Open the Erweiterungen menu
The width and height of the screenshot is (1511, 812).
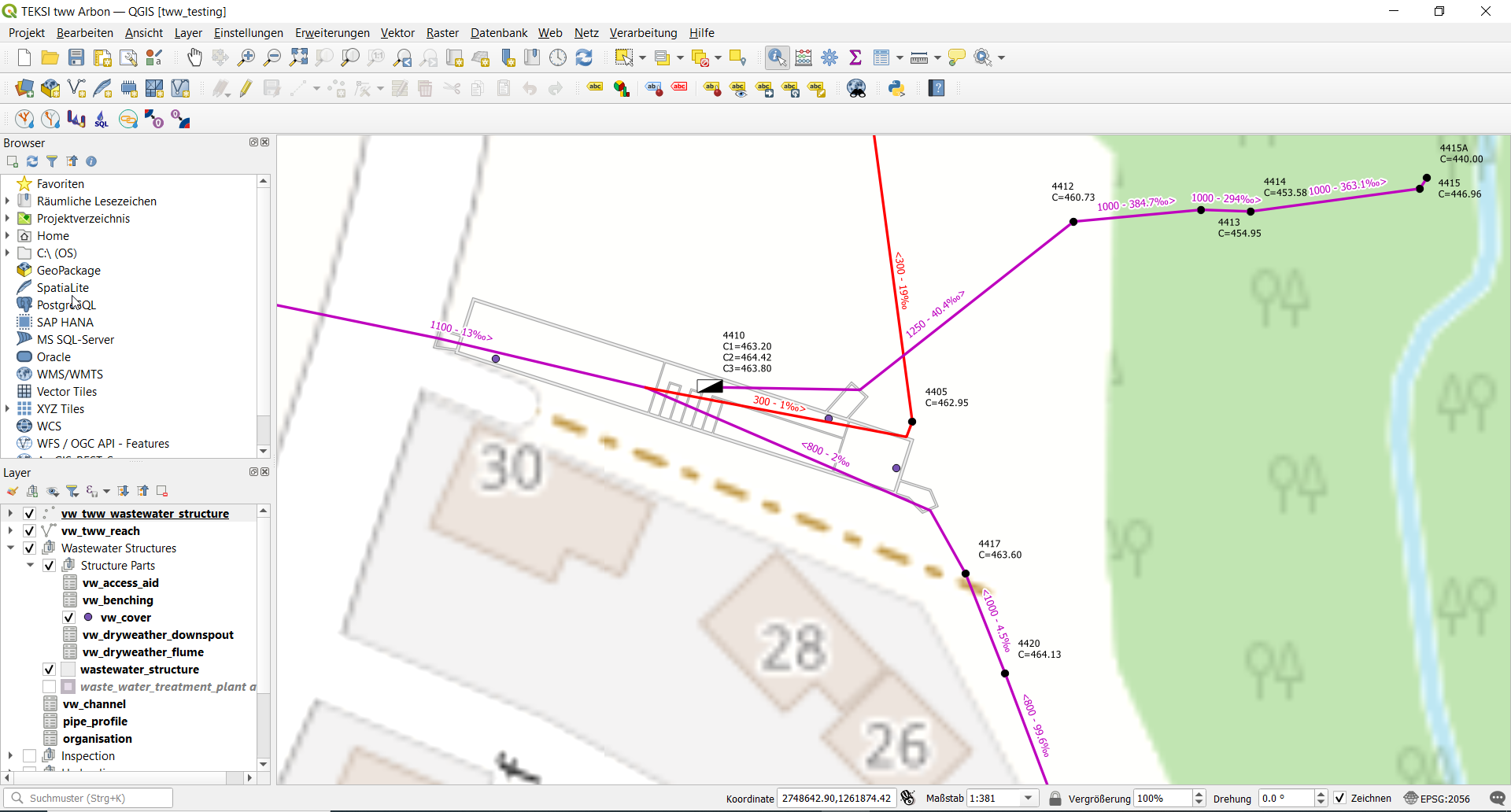[x=332, y=33]
